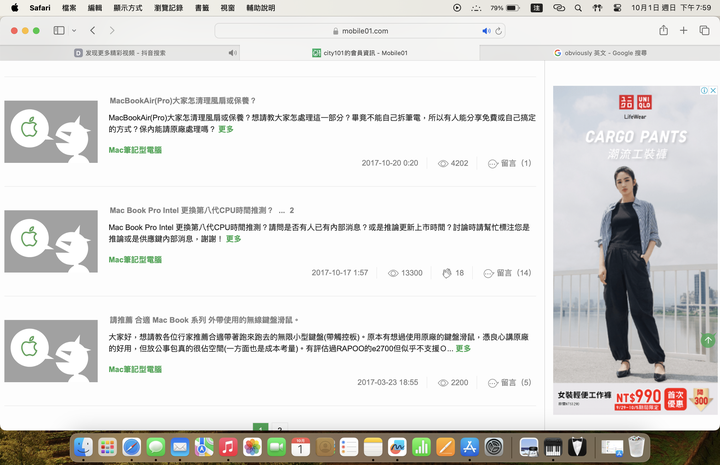Click Spotlight search icon in menu bar

click(578, 8)
